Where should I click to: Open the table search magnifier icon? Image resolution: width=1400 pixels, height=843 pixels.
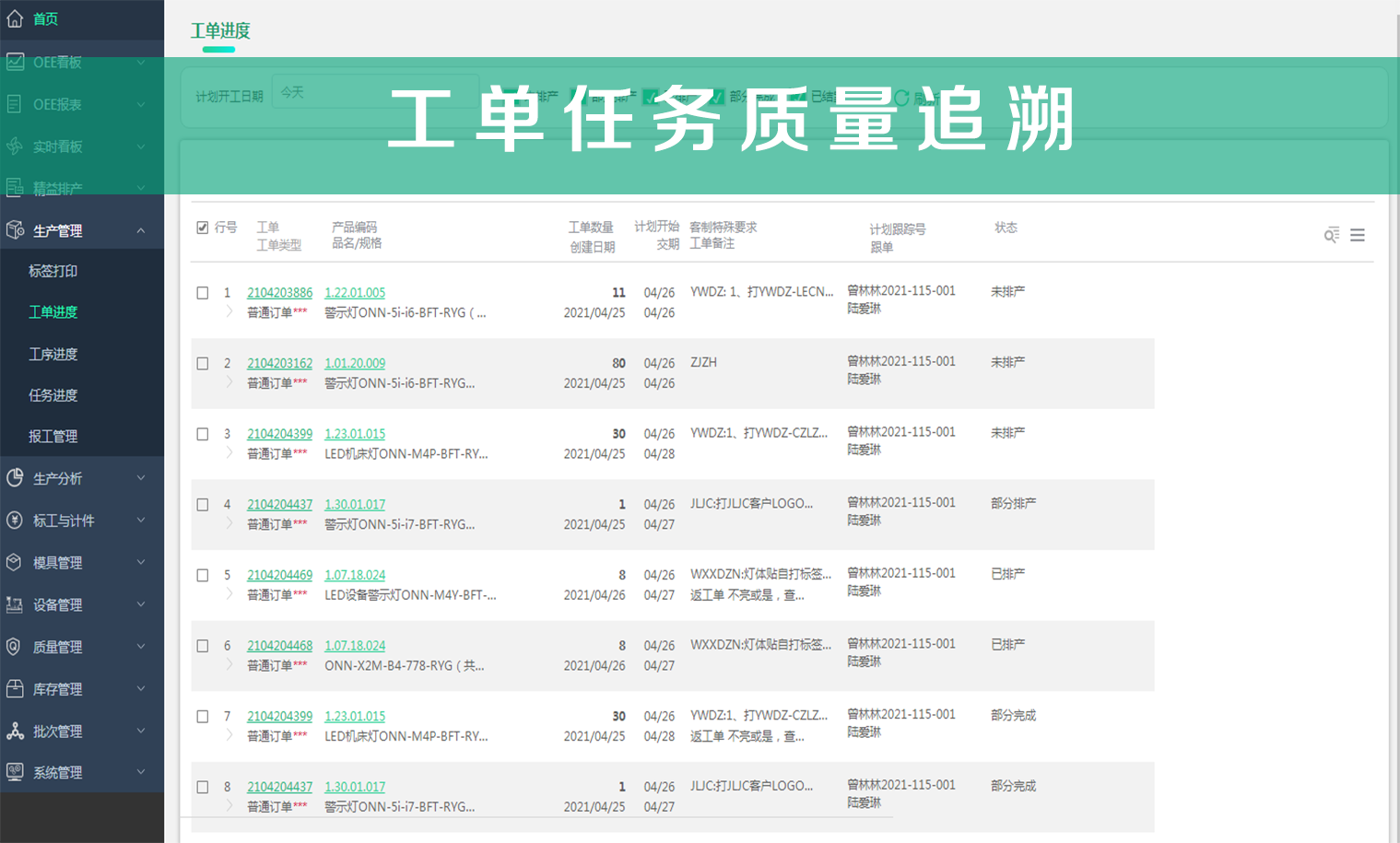[x=1331, y=235]
